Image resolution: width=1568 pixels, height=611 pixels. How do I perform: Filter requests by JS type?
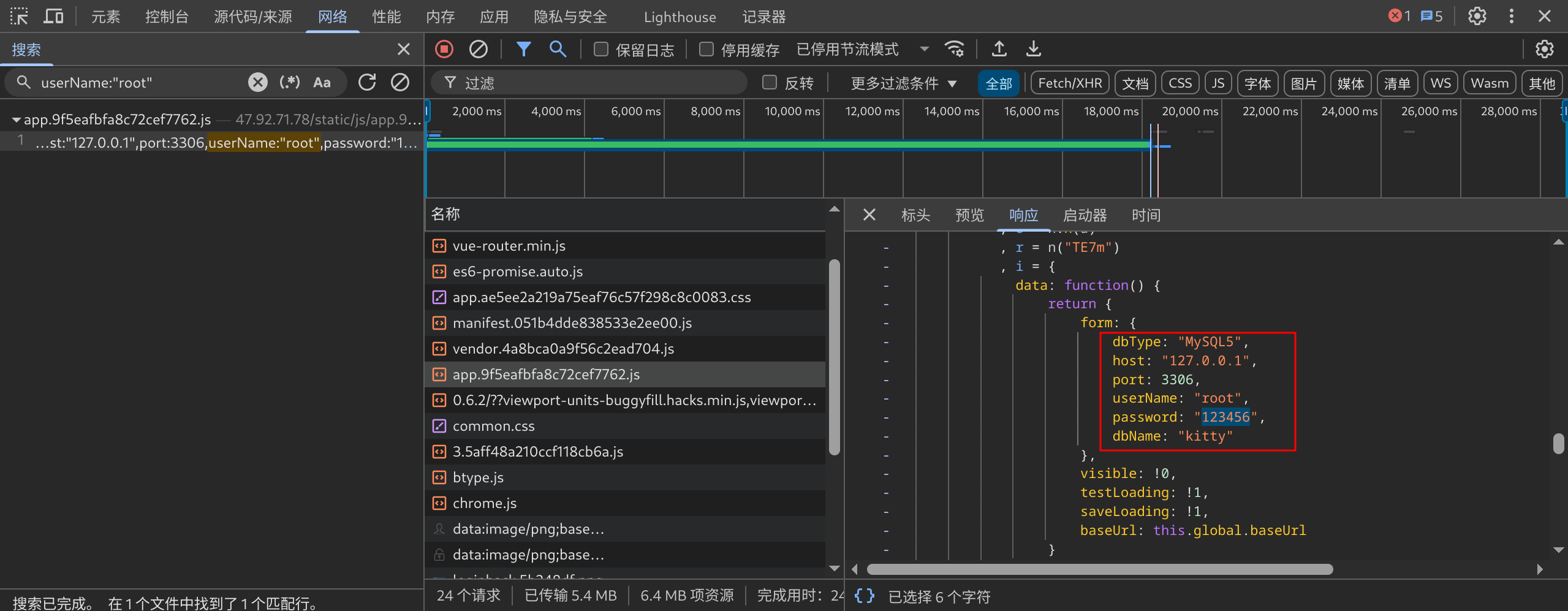click(x=1218, y=83)
